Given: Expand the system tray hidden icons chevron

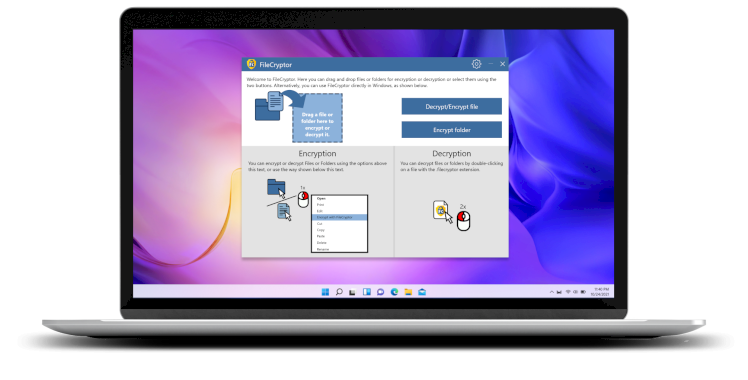Looking at the screenshot, I should 552,292.
